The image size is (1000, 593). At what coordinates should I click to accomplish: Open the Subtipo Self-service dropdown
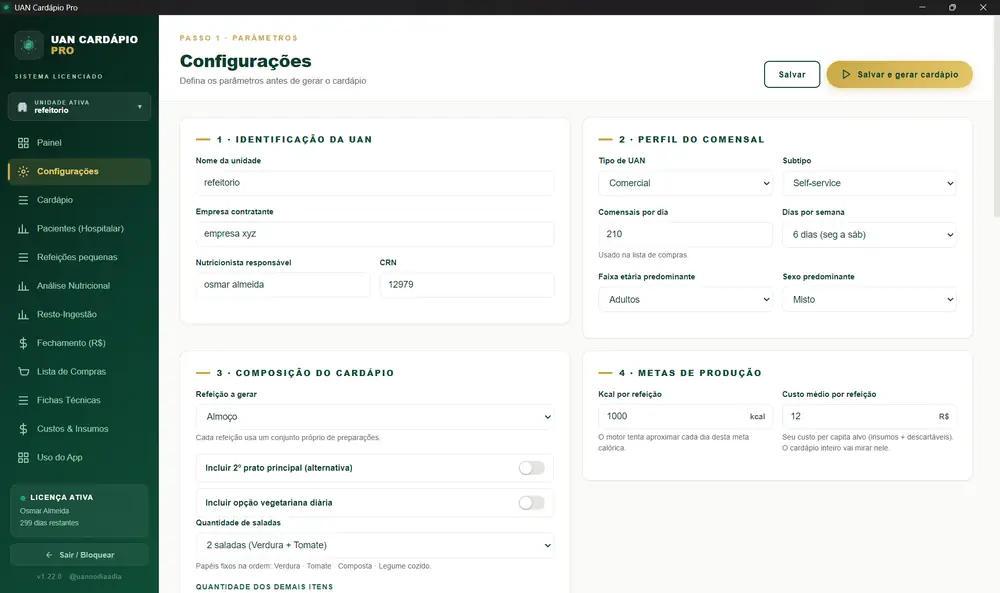coord(869,183)
